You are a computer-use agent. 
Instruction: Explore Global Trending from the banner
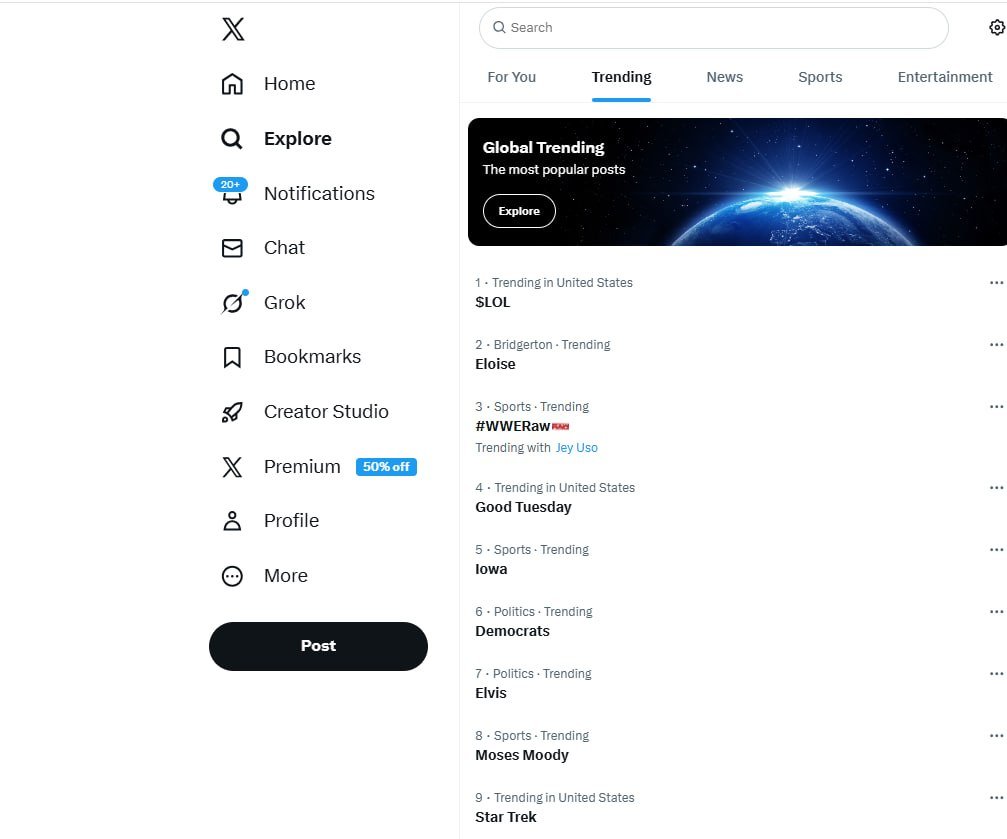(519, 211)
